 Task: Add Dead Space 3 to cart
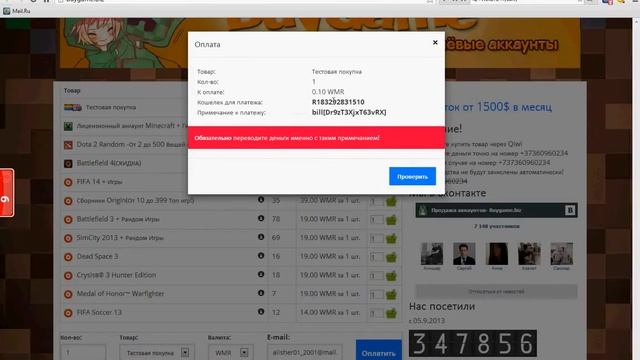(x=391, y=257)
